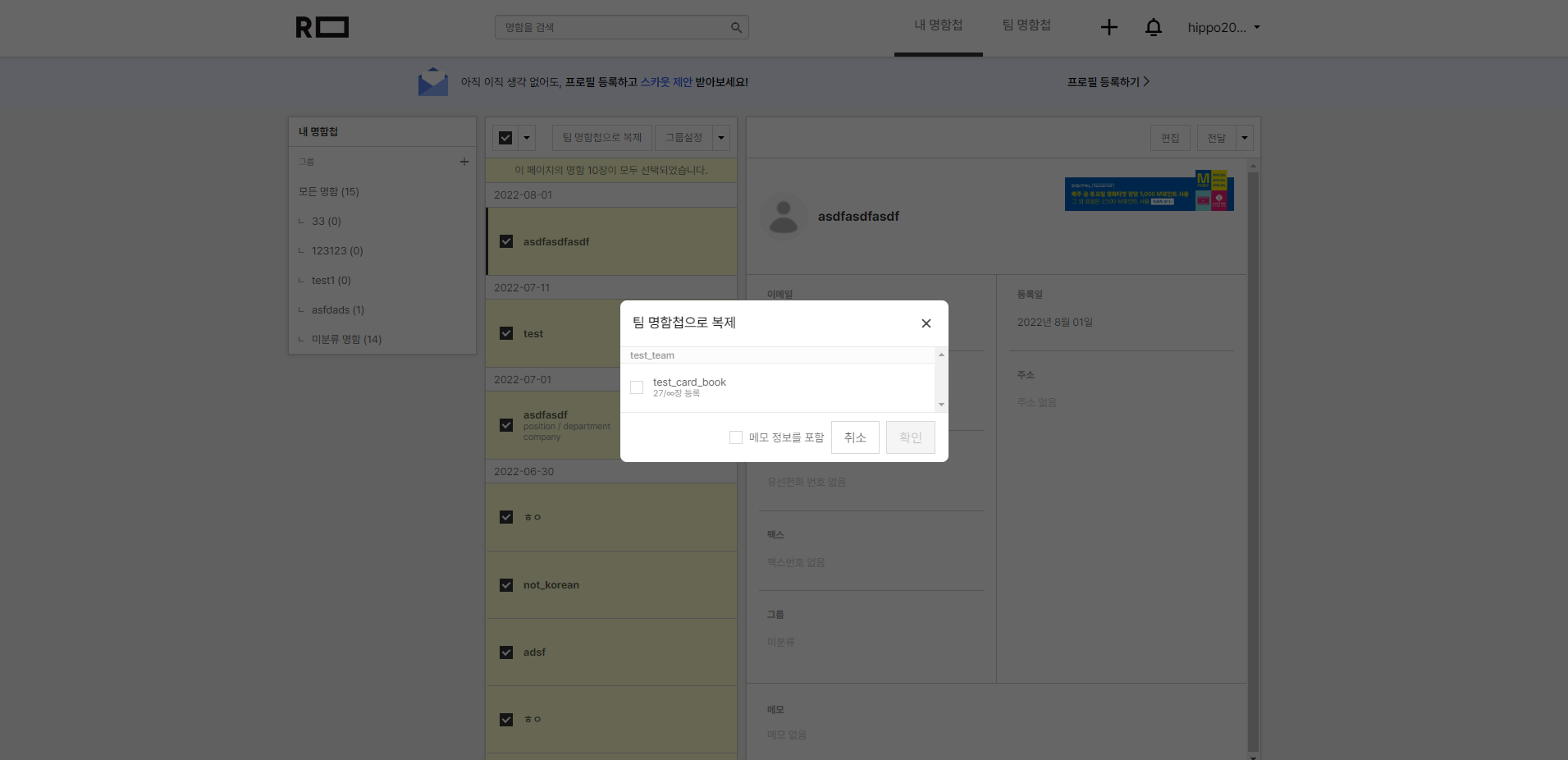
Task: Open the group settings dropdown arrow
Action: (x=721, y=138)
